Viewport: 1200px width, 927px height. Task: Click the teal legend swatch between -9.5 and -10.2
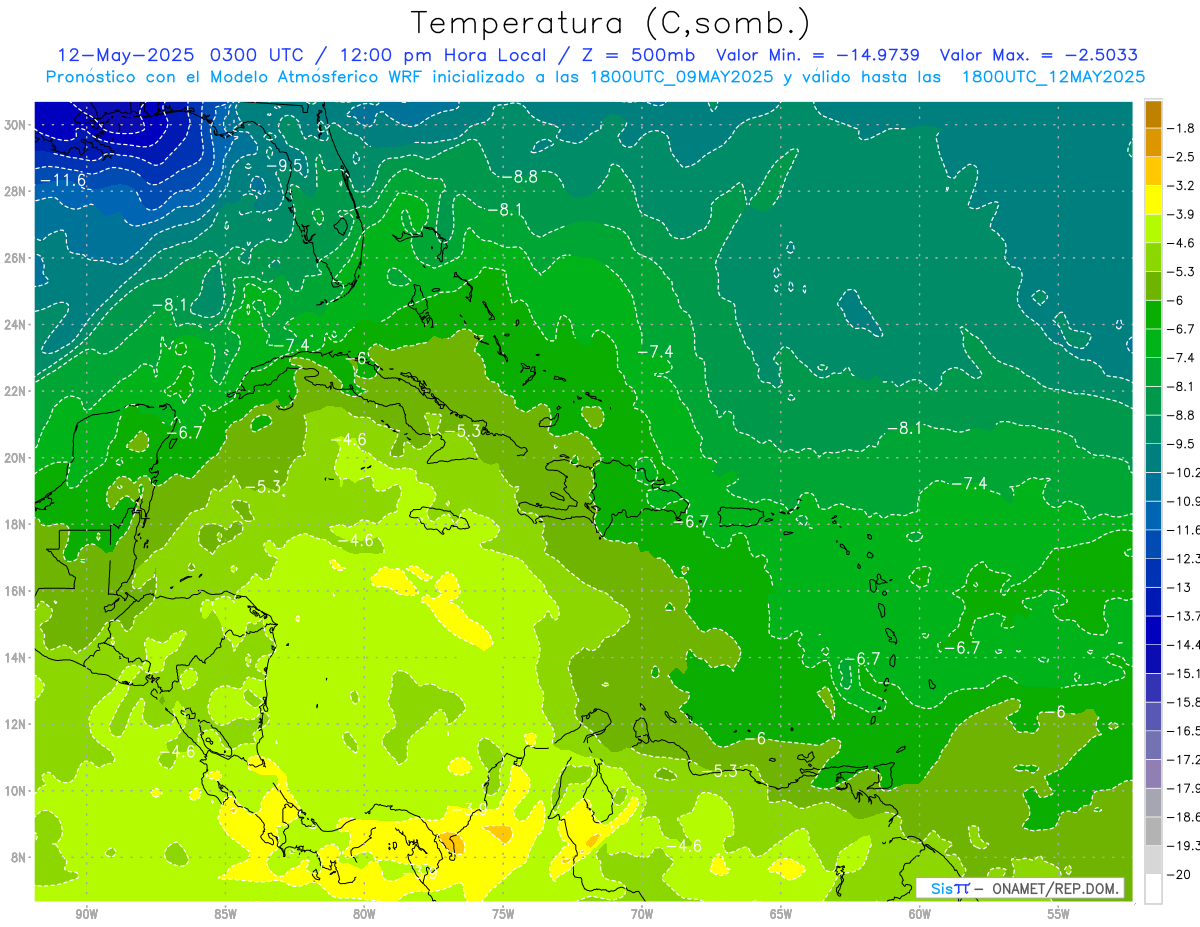pyautogui.click(x=1153, y=458)
